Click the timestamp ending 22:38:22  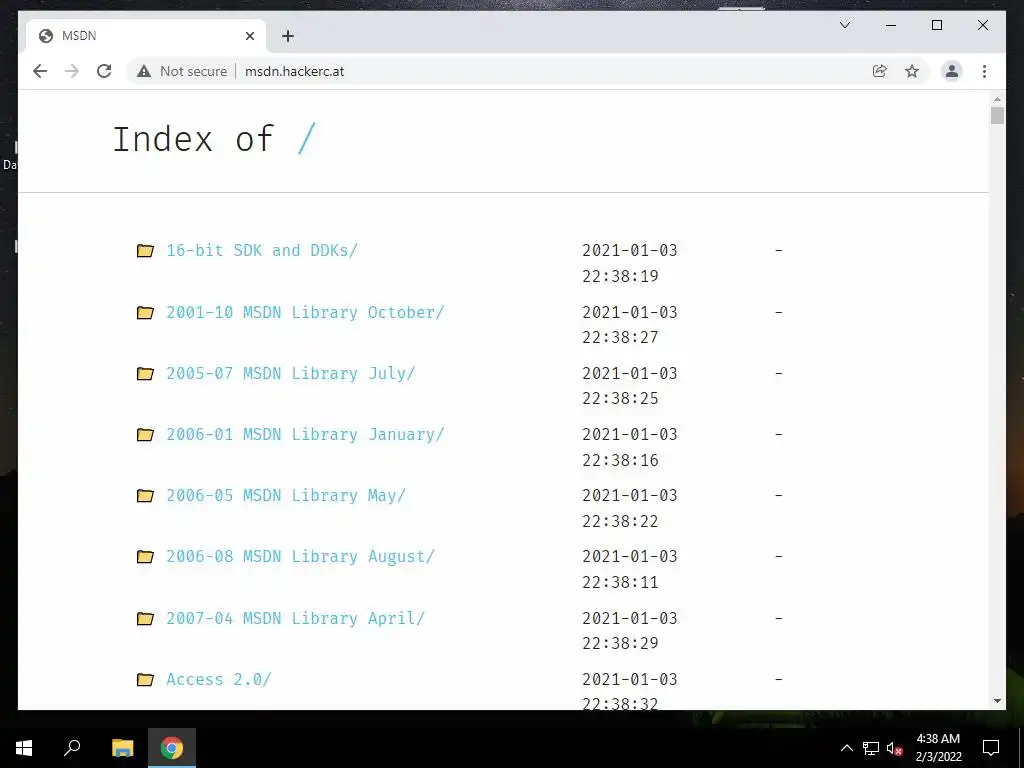[630, 508]
